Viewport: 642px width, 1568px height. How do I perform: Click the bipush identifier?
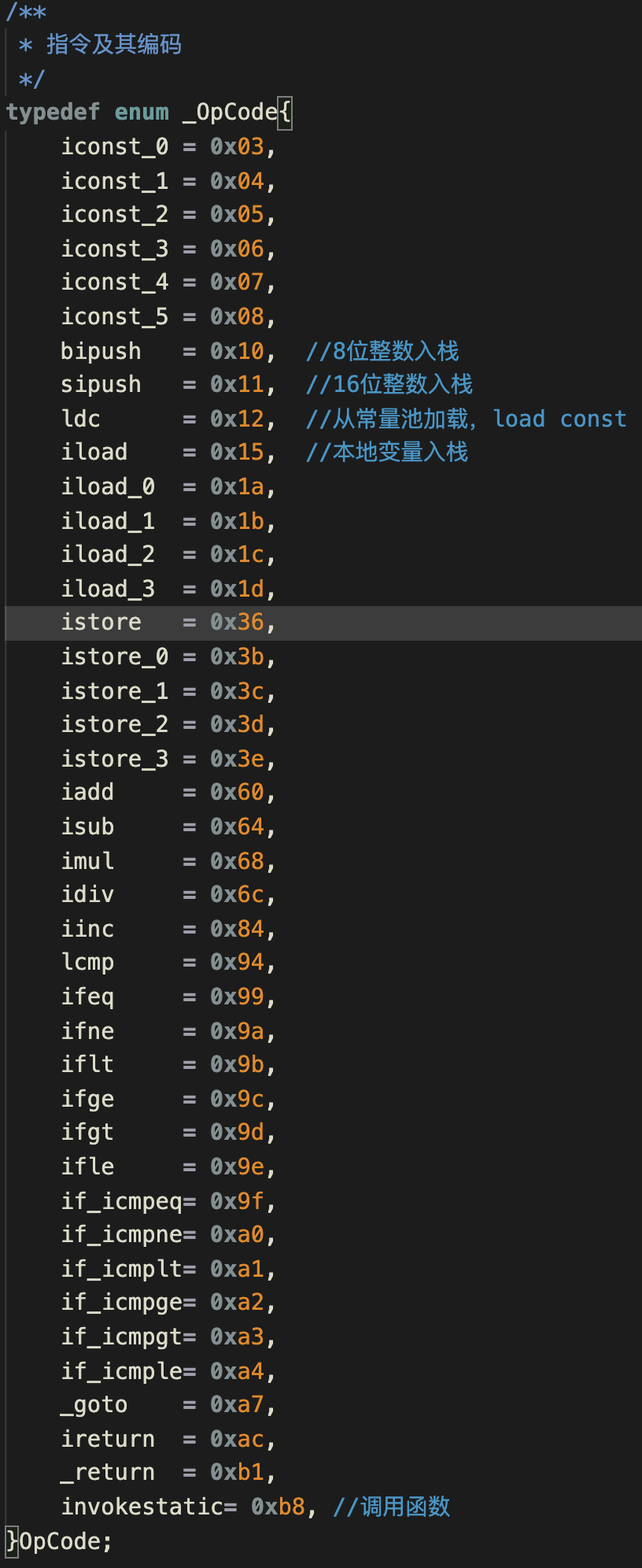(x=101, y=351)
